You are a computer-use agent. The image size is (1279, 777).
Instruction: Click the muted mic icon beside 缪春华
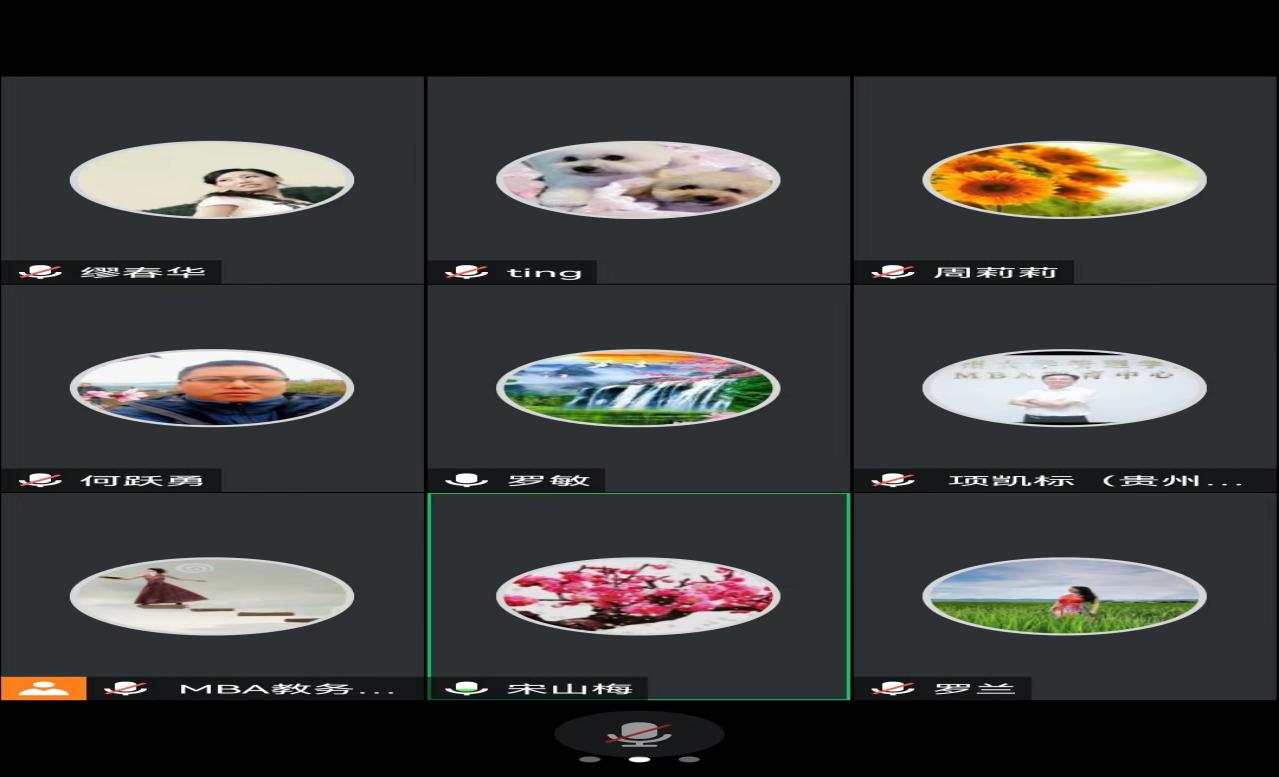point(40,272)
